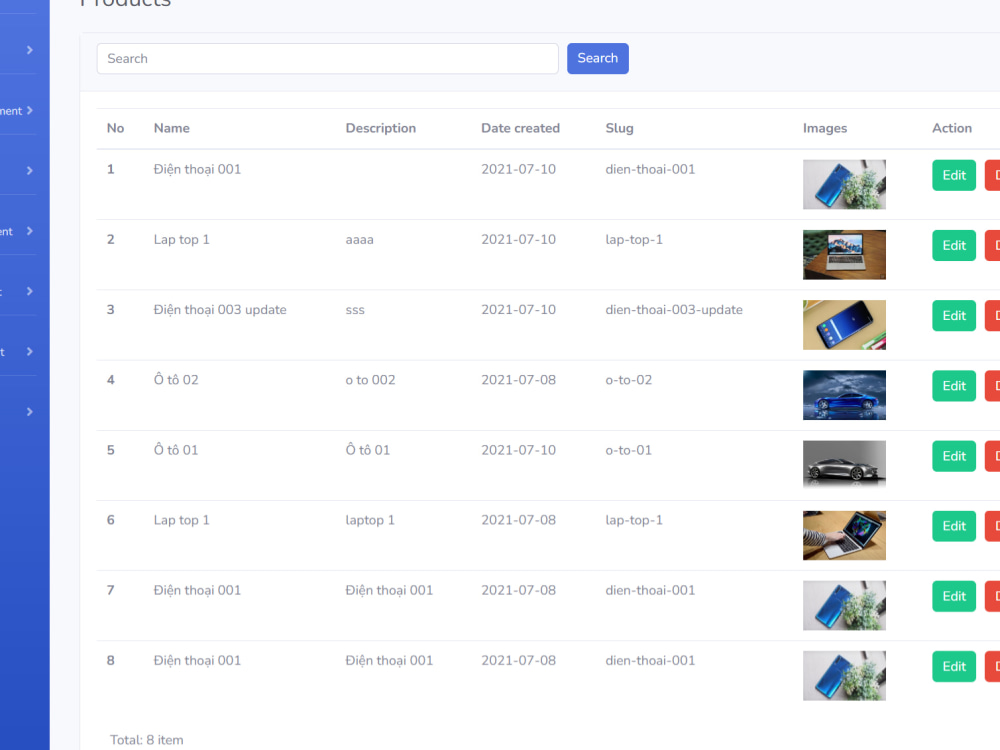1000x750 pixels.
Task: Expand sidebar item ending in 'ment'
Action: [29, 110]
